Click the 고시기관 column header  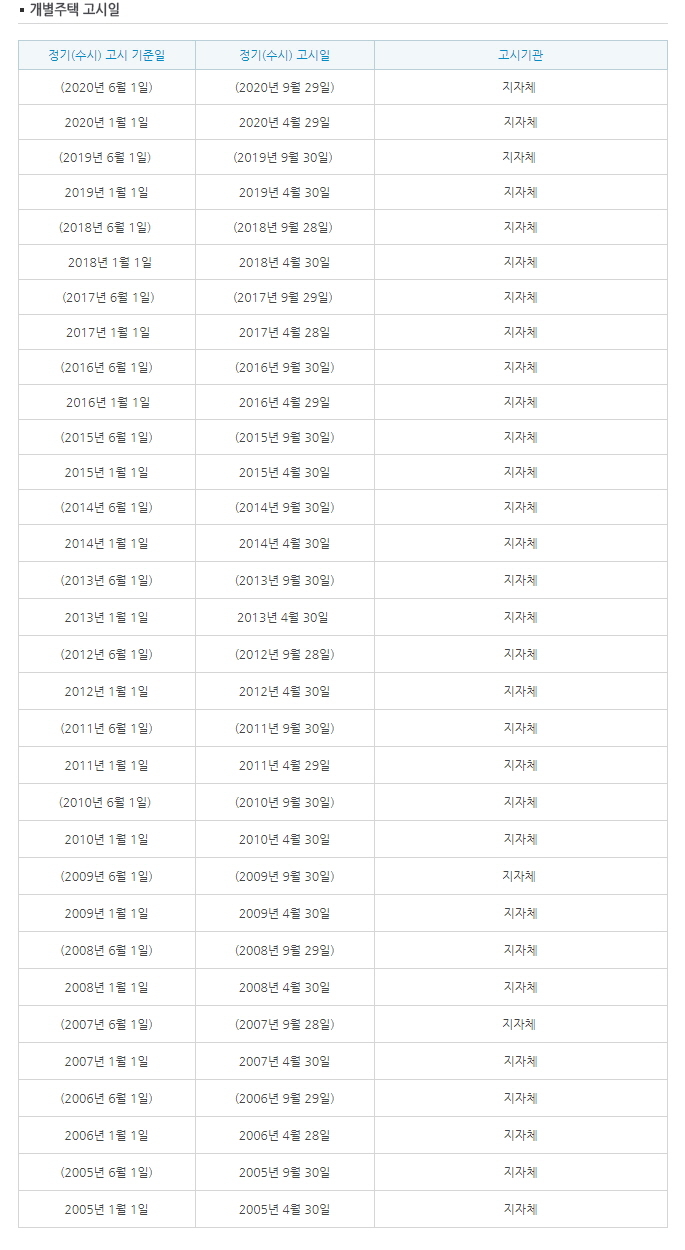520,55
